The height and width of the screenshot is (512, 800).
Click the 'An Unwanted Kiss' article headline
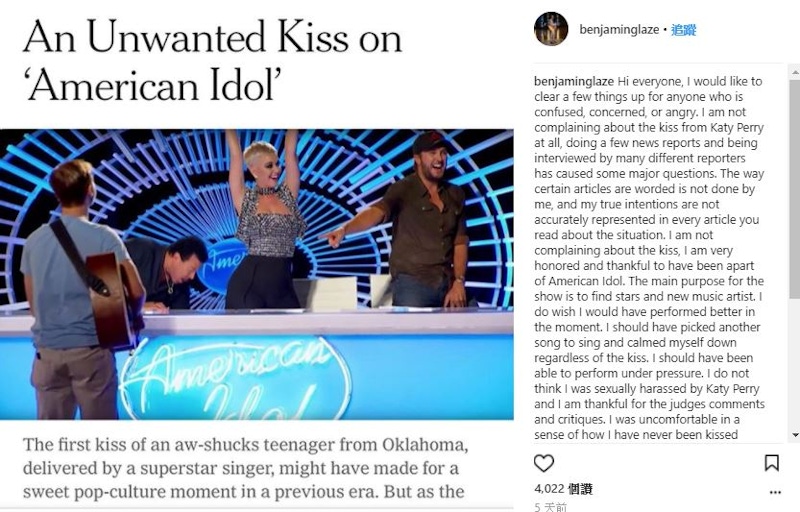pos(213,61)
